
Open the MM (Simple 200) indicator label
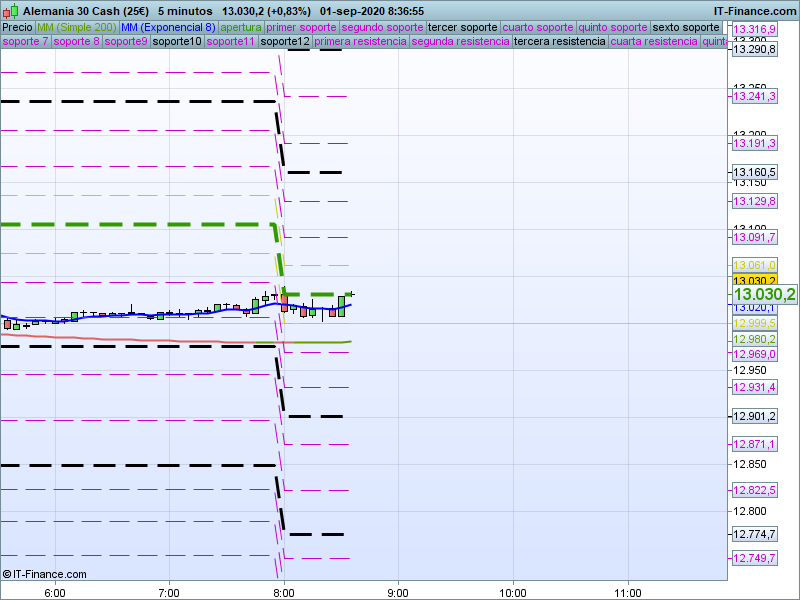coord(70,27)
